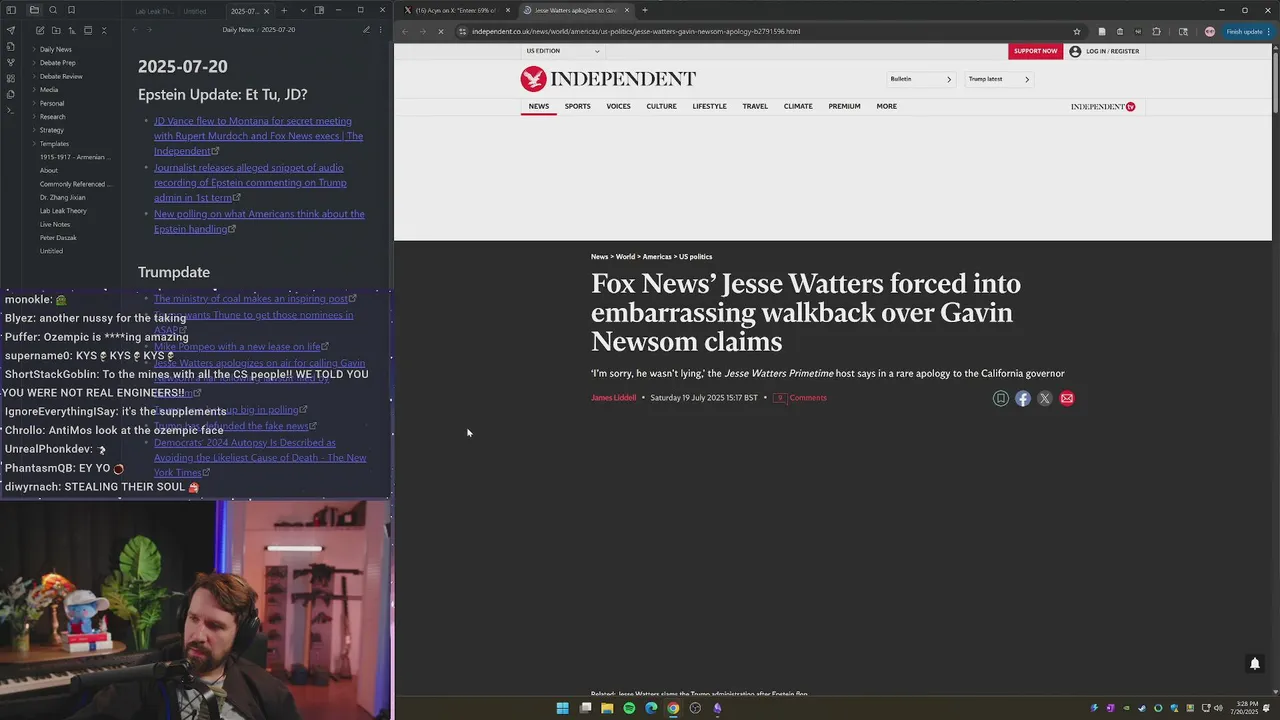Click Log in / Register
Image resolution: width=1280 pixels, height=720 pixels.
tap(1104, 51)
